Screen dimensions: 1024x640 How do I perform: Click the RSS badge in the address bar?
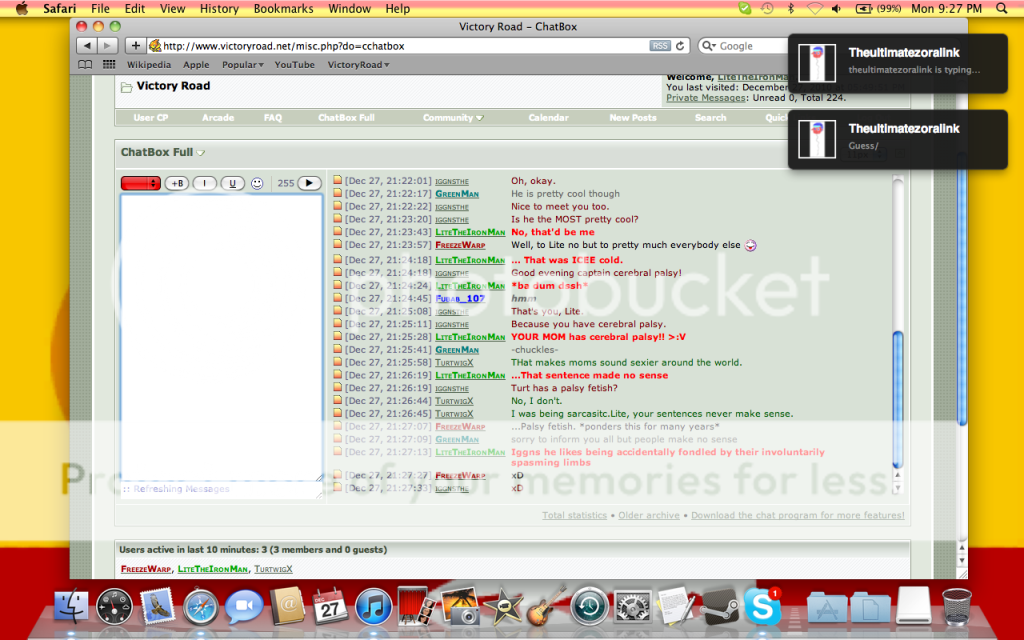pos(660,46)
